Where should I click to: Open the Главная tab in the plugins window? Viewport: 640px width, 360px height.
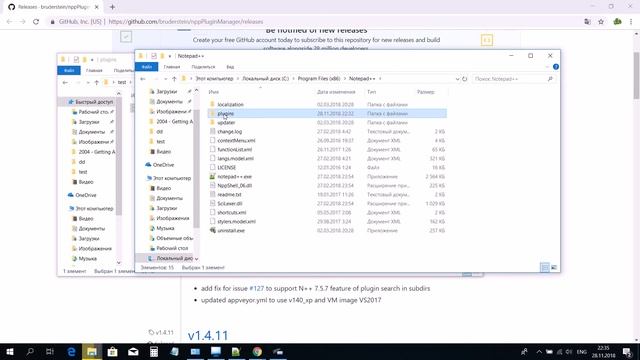pyautogui.click(x=94, y=71)
